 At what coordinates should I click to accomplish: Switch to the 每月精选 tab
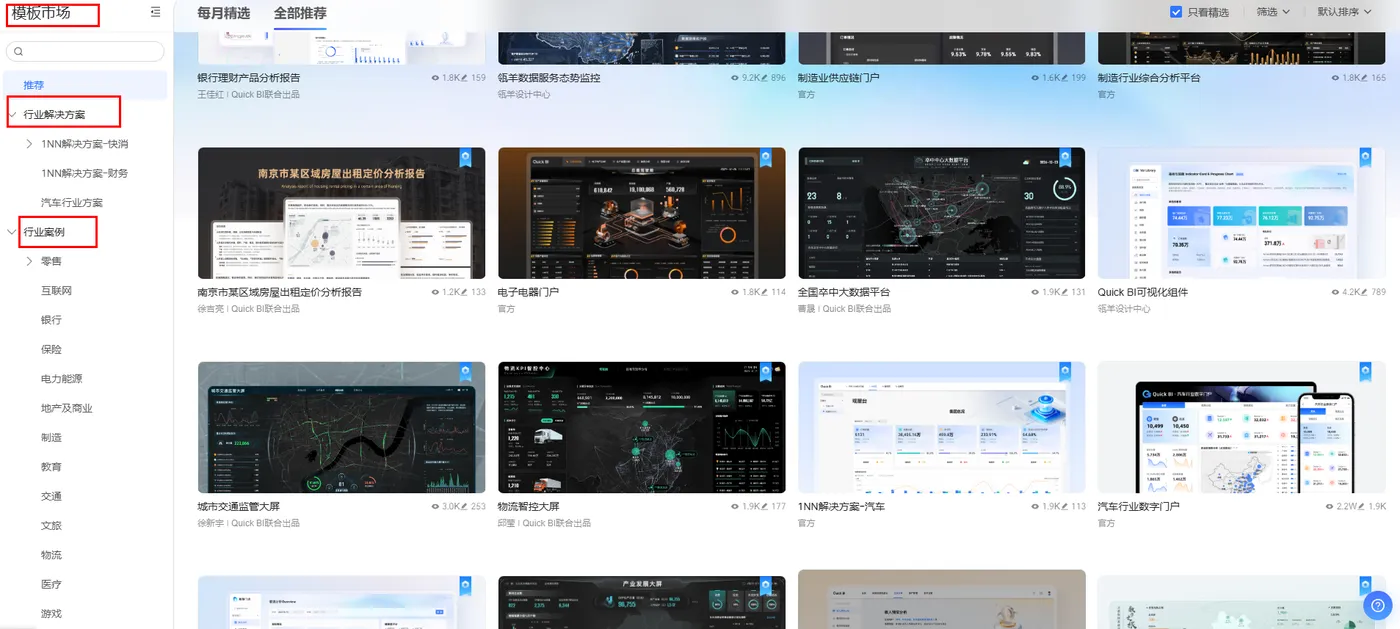click(x=225, y=14)
